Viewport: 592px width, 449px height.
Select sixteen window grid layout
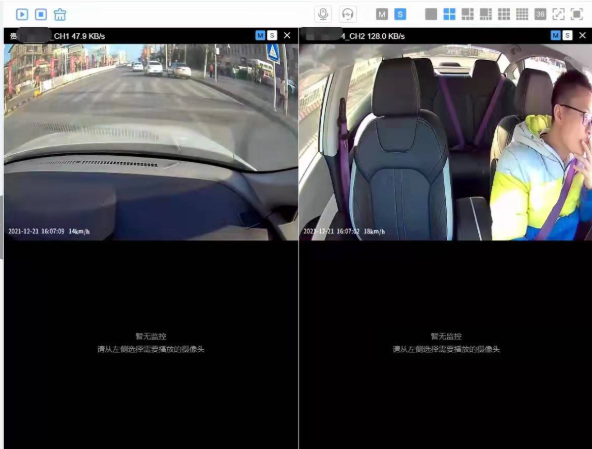(522, 14)
